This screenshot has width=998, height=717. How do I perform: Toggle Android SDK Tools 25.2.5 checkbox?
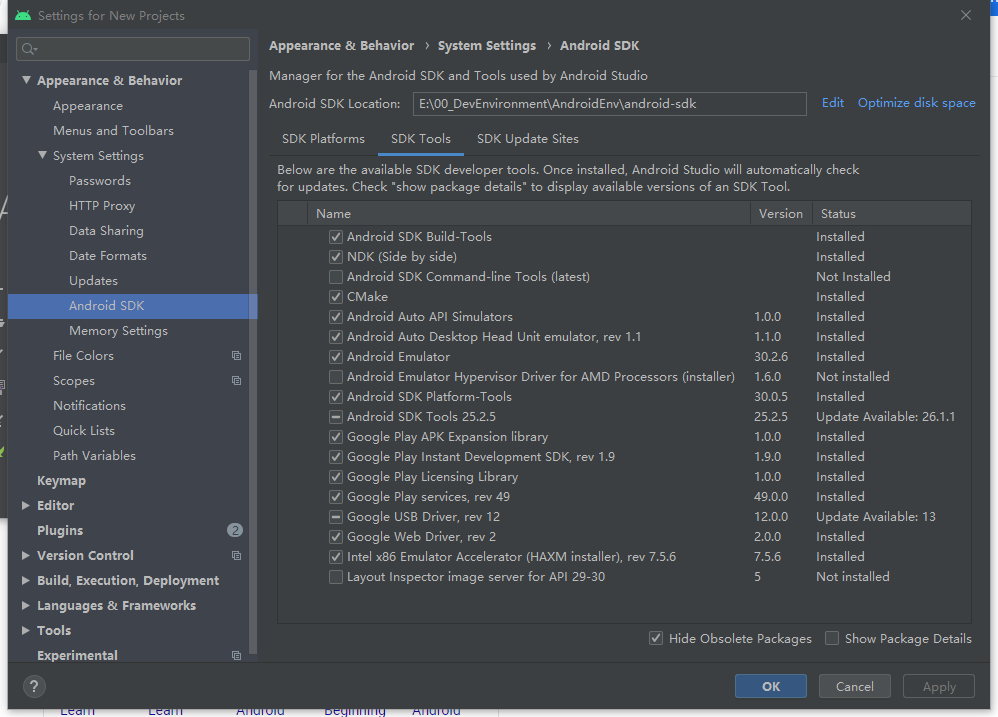(x=335, y=417)
